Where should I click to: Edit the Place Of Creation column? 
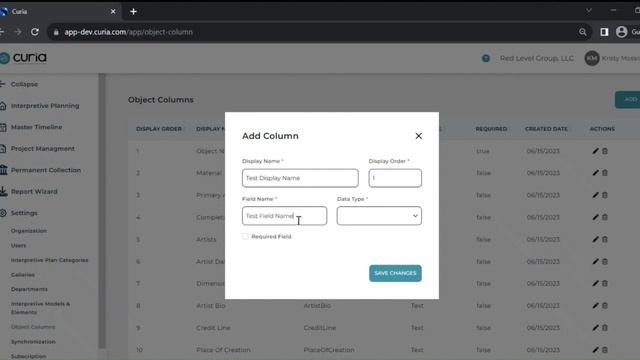[596, 350]
